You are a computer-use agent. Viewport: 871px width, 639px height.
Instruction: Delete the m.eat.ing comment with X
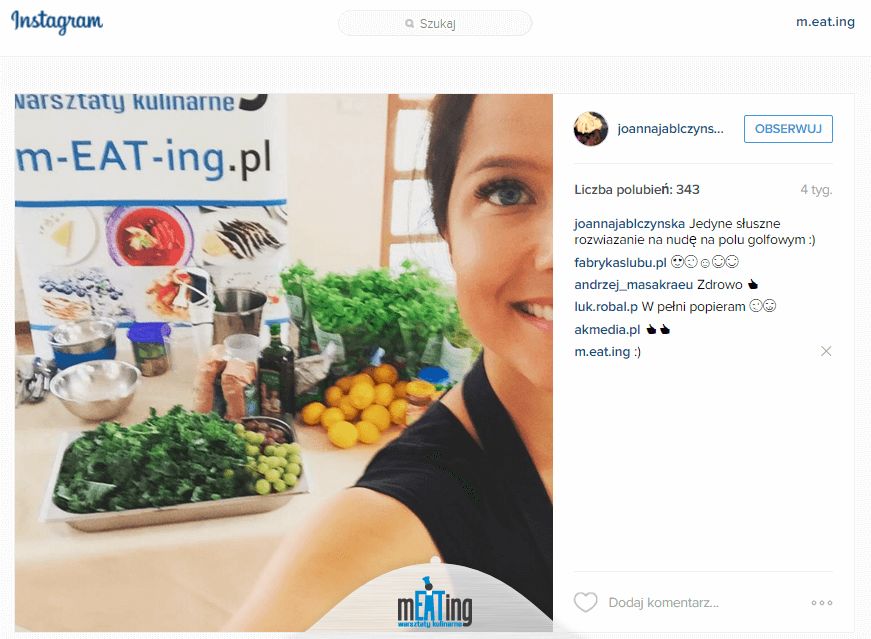826,351
